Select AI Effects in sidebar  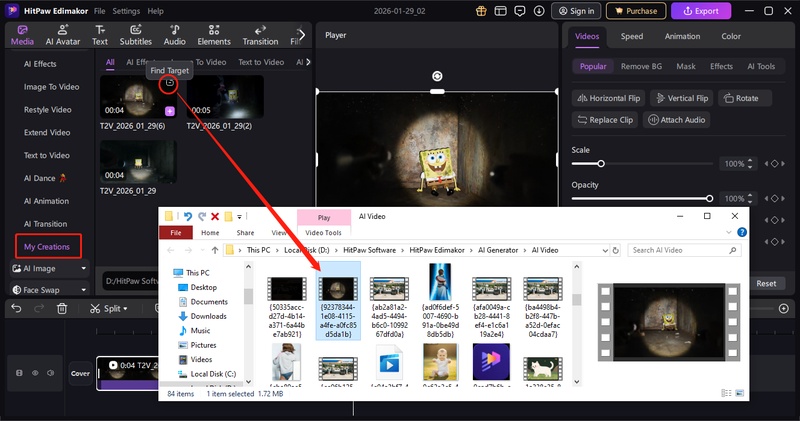[40, 64]
